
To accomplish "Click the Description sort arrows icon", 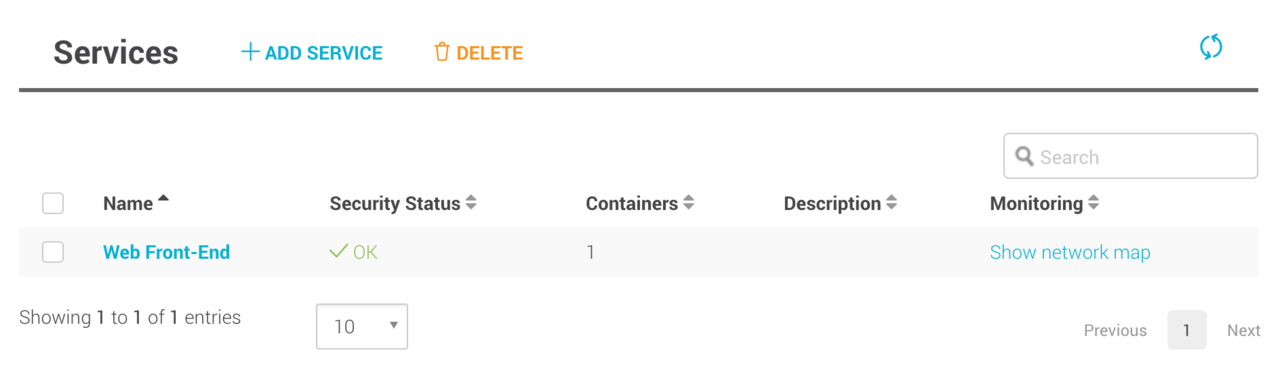I will (x=891, y=203).
